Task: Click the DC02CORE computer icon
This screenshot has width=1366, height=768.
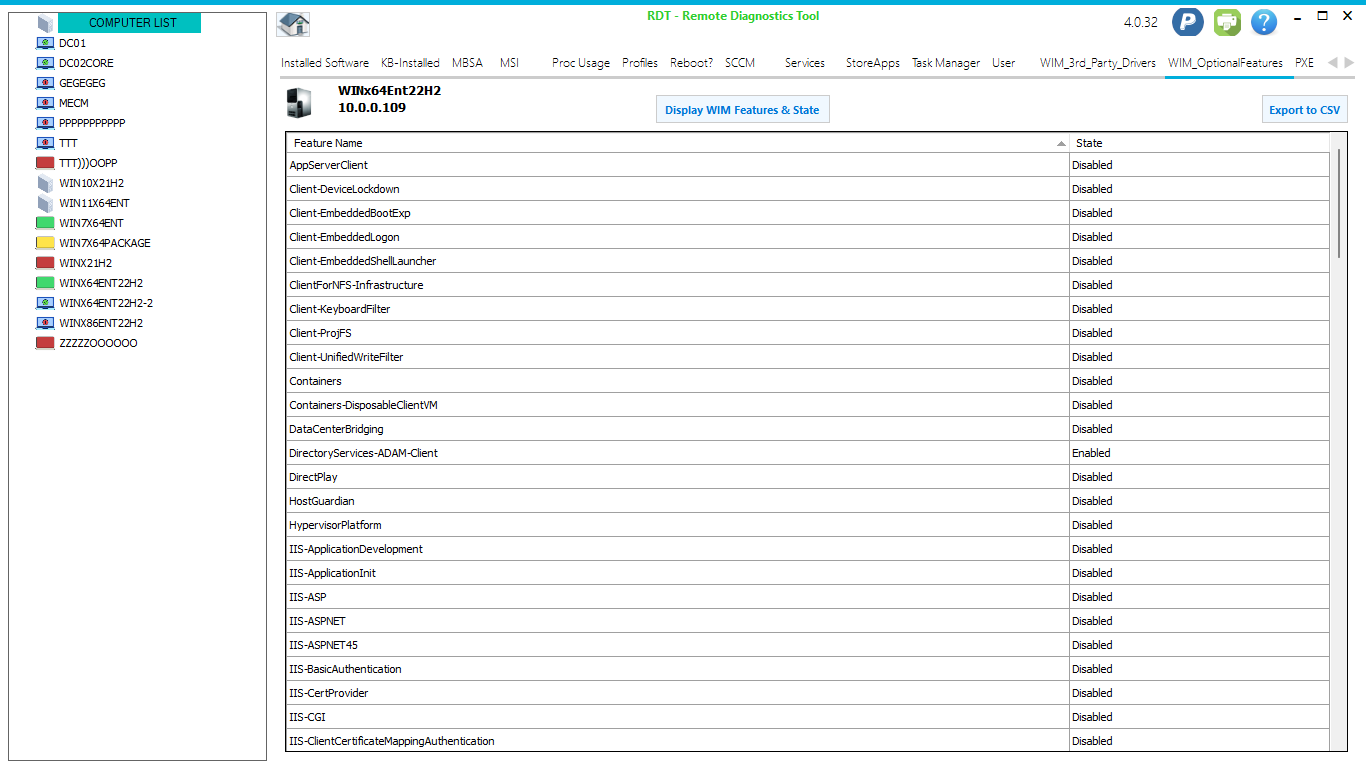Action: pyautogui.click(x=45, y=63)
